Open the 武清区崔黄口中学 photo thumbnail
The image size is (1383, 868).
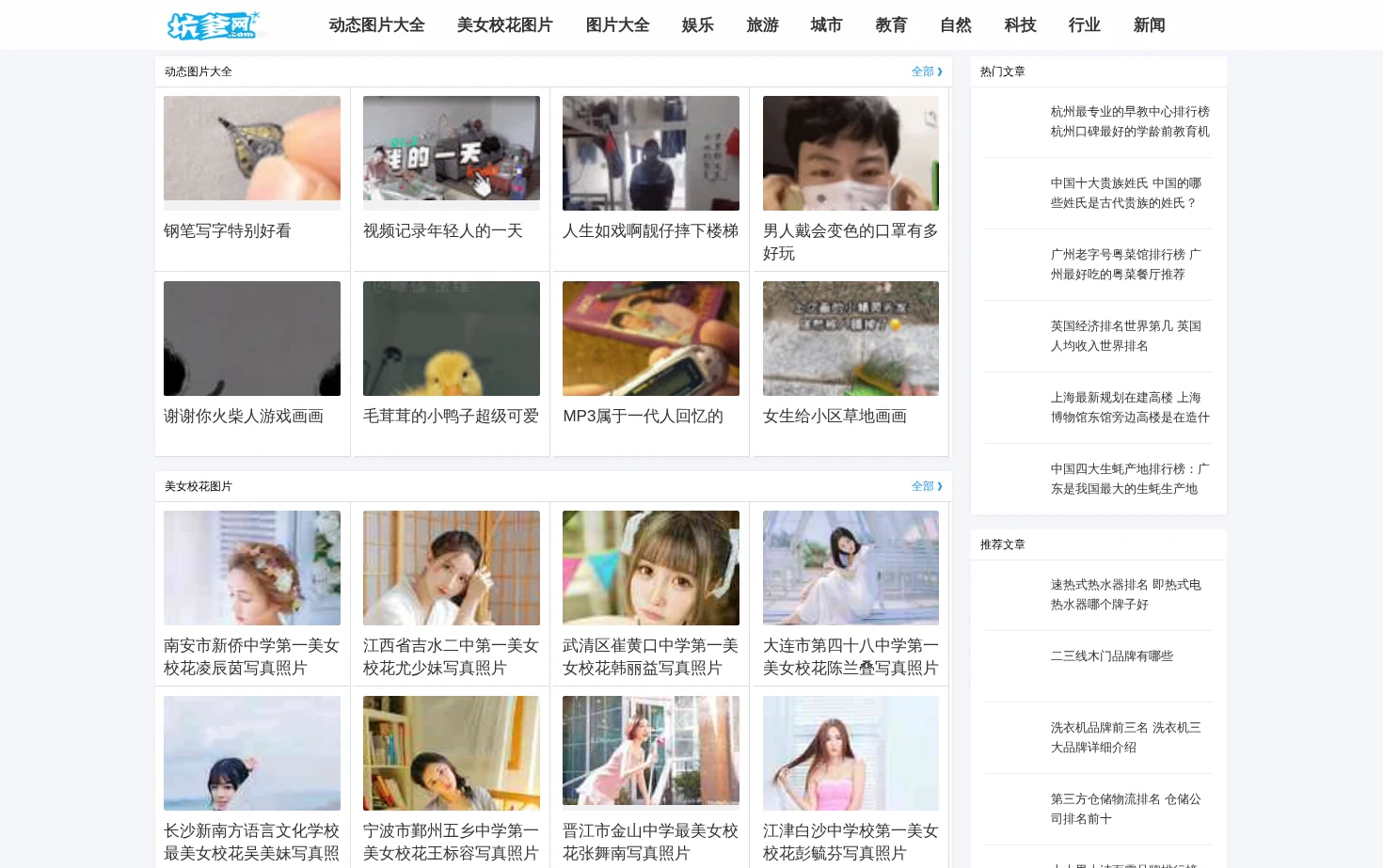coord(651,567)
